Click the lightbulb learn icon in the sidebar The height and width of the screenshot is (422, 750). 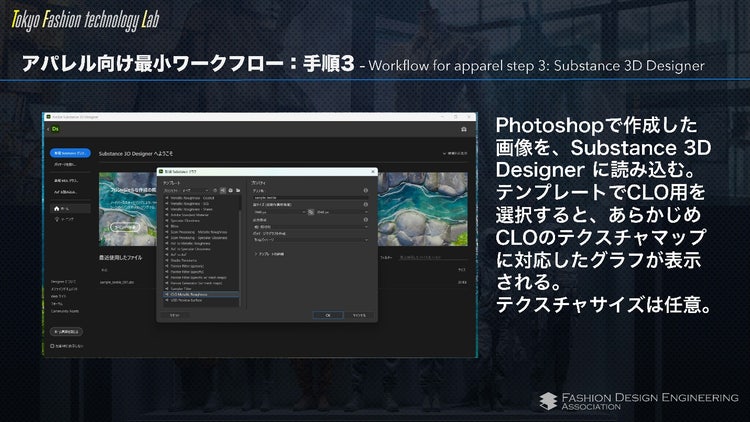(57, 218)
